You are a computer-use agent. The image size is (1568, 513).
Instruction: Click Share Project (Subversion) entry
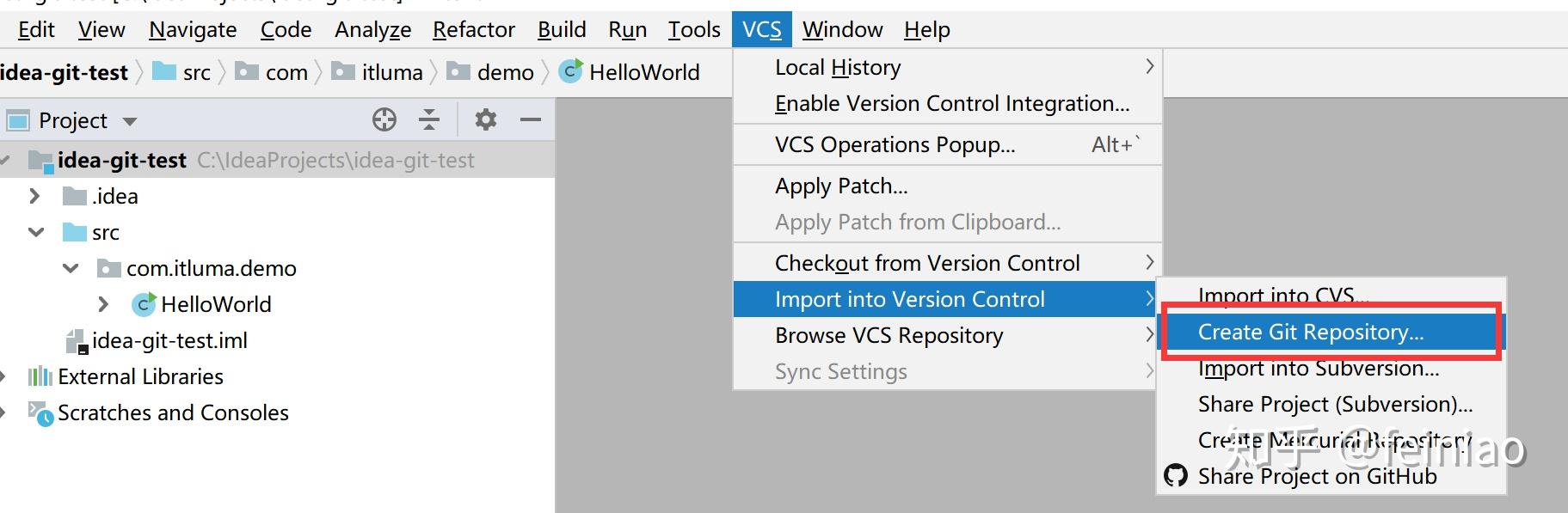(x=1334, y=404)
